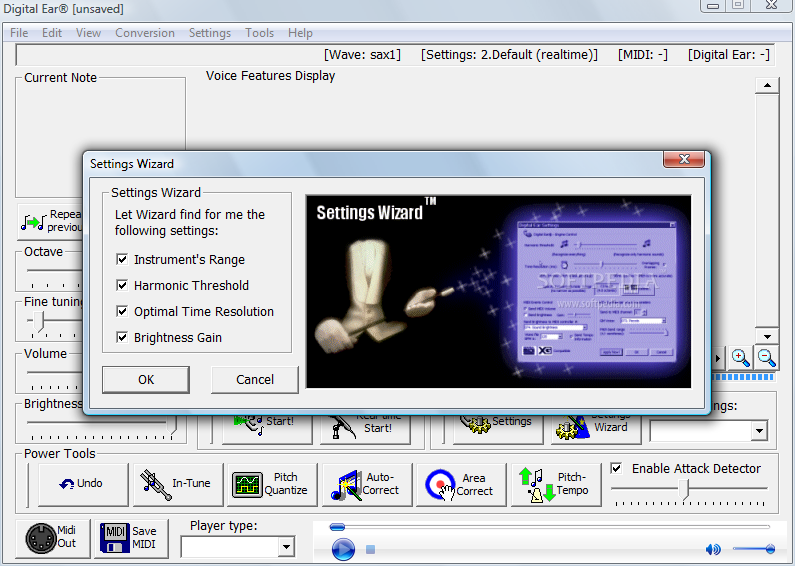Click the horizontal scroll right arrow
Screen dimensions: 795x566
[x=717, y=358]
